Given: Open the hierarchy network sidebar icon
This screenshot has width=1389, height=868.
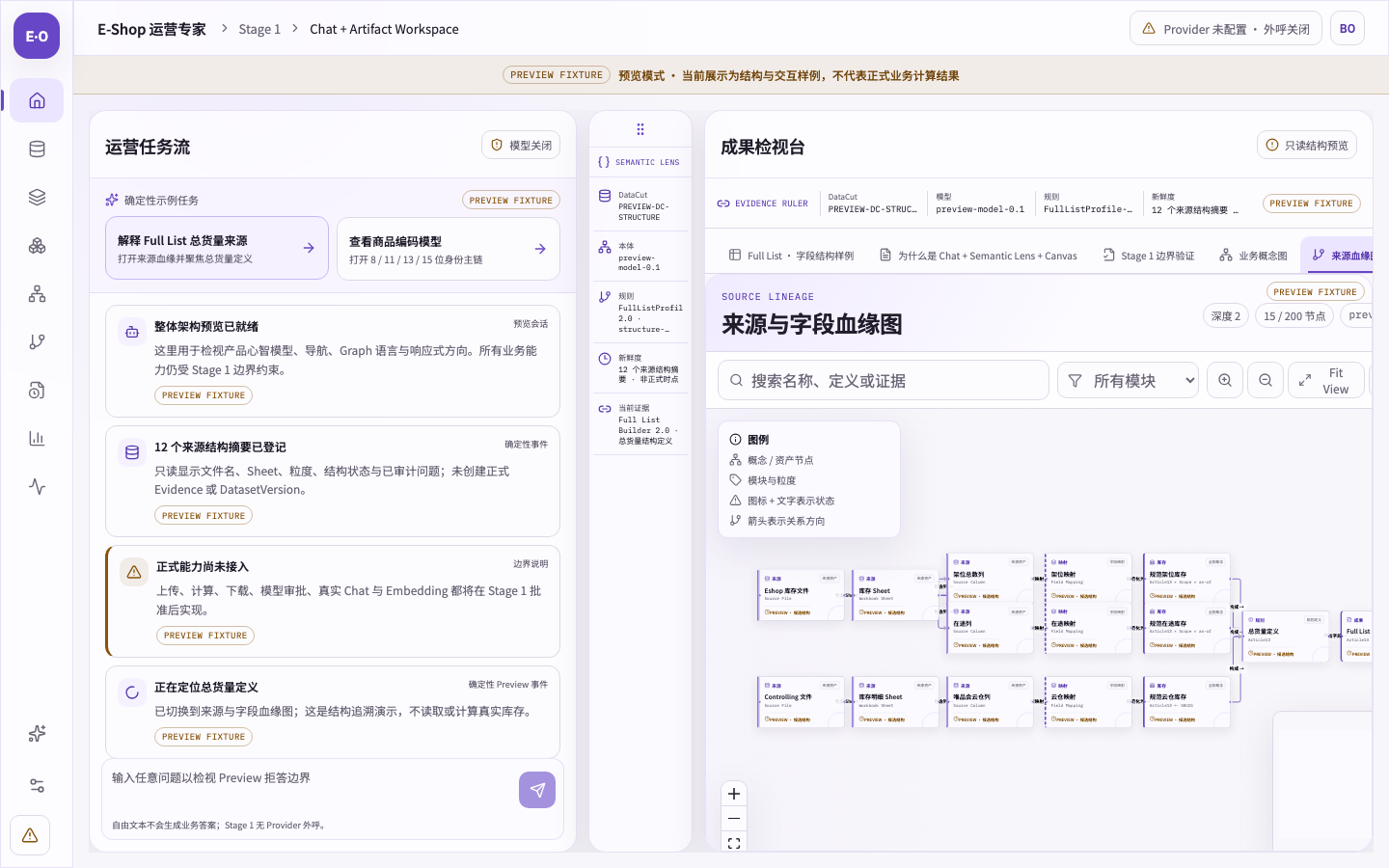Looking at the screenshot, I should point(37,293).
